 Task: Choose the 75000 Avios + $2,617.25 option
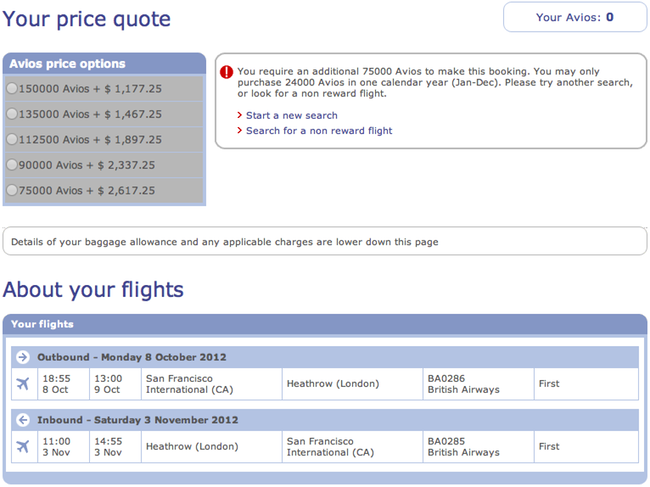point(12,190)
